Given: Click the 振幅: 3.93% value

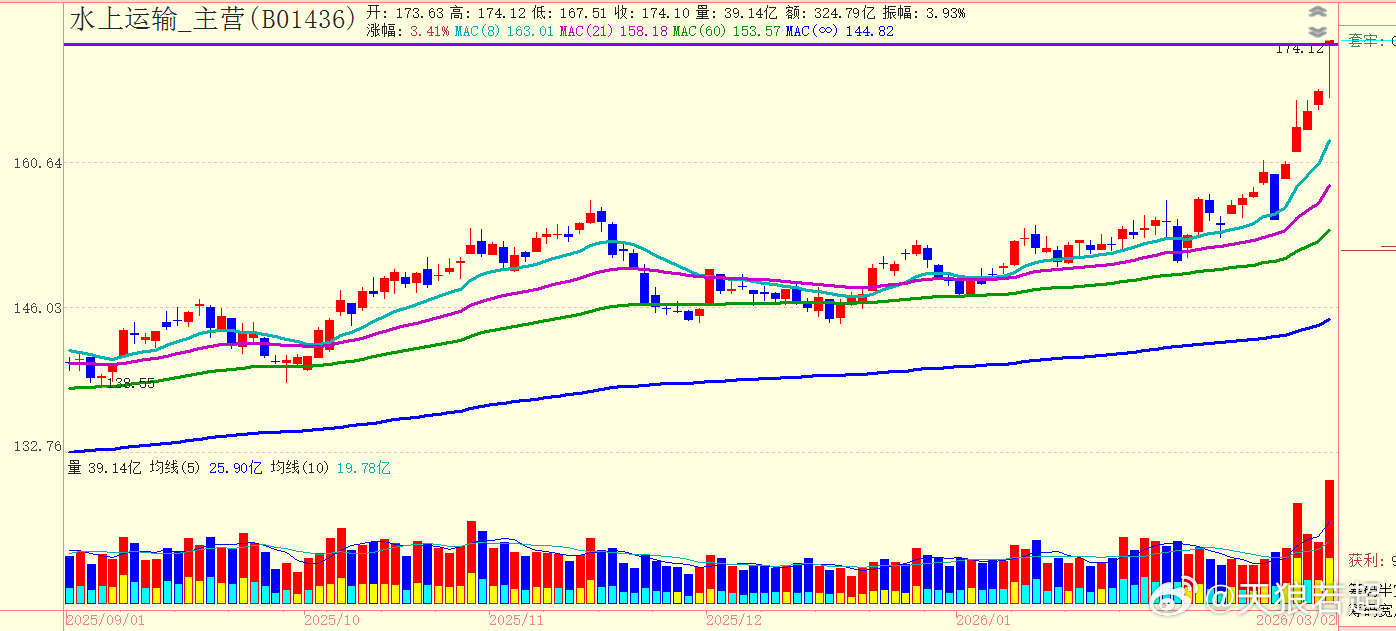Looking at the screenshot, I should click(x=923, y=13).
